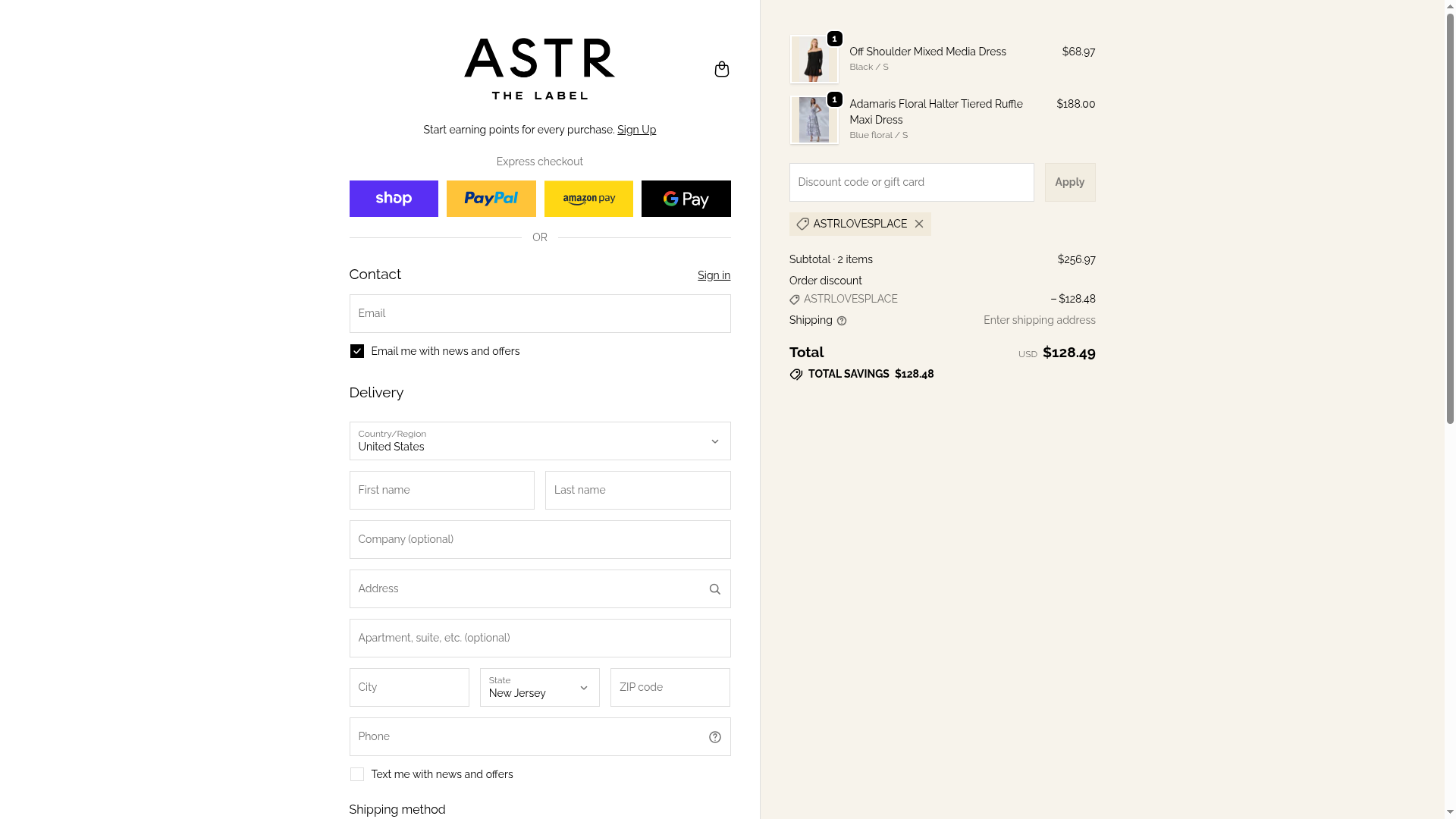Focus the Discount code or gift card field

[911, 182]
